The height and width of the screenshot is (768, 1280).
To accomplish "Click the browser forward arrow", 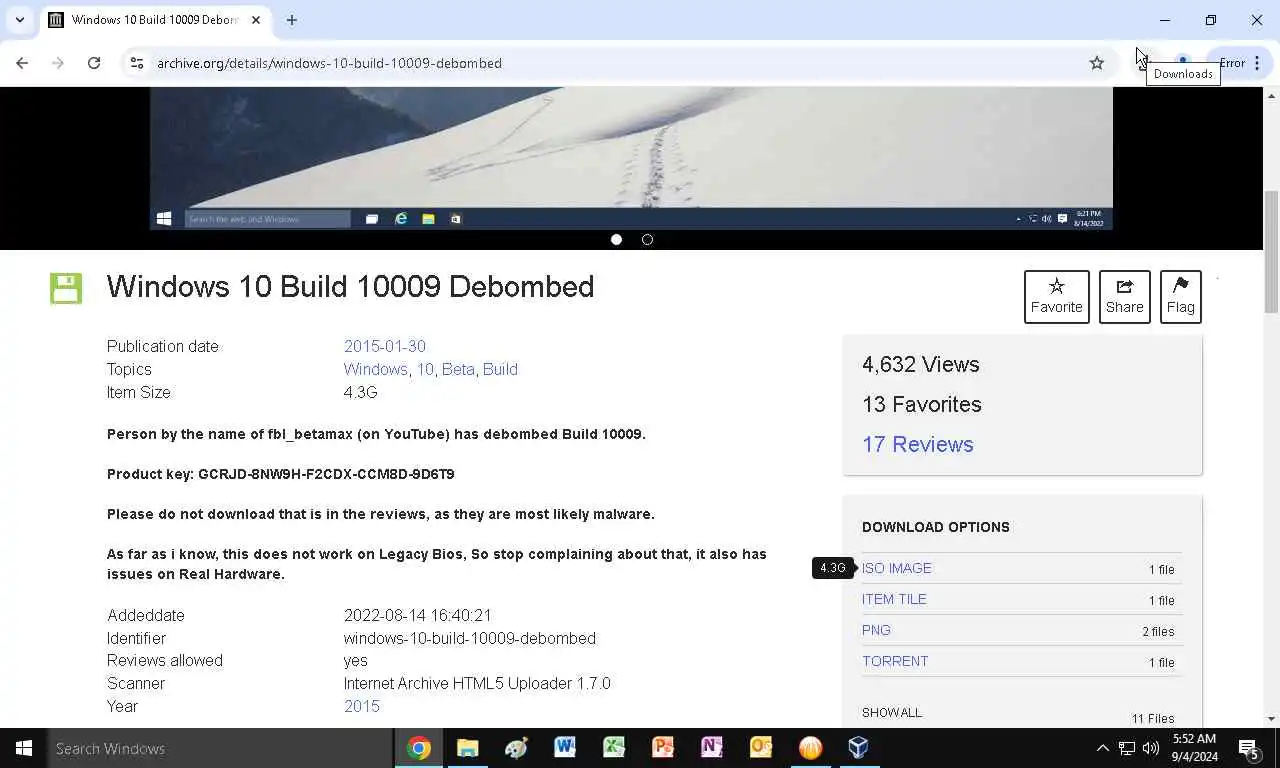I will point(58,63).
